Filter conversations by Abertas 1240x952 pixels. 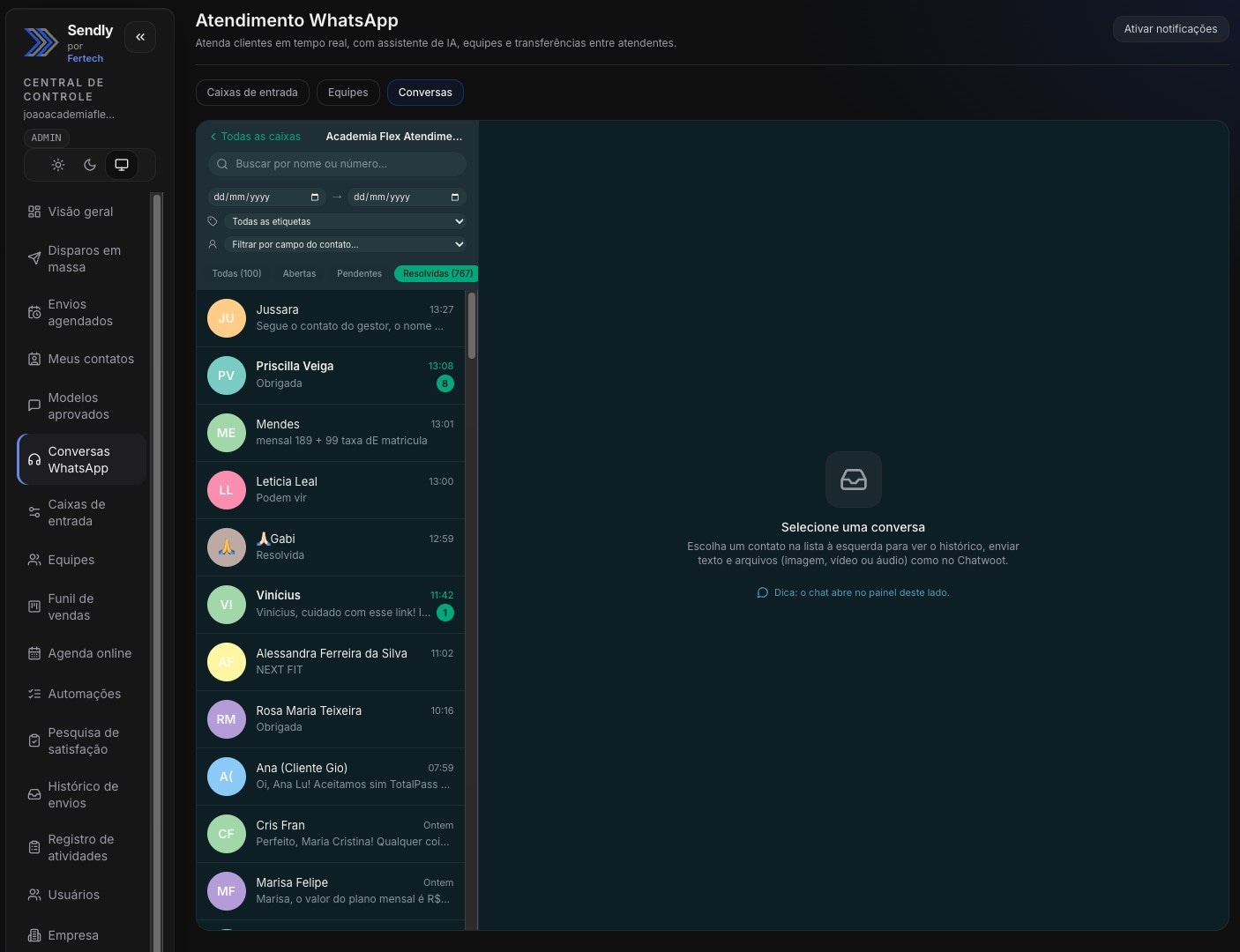(x=299, y=273)
